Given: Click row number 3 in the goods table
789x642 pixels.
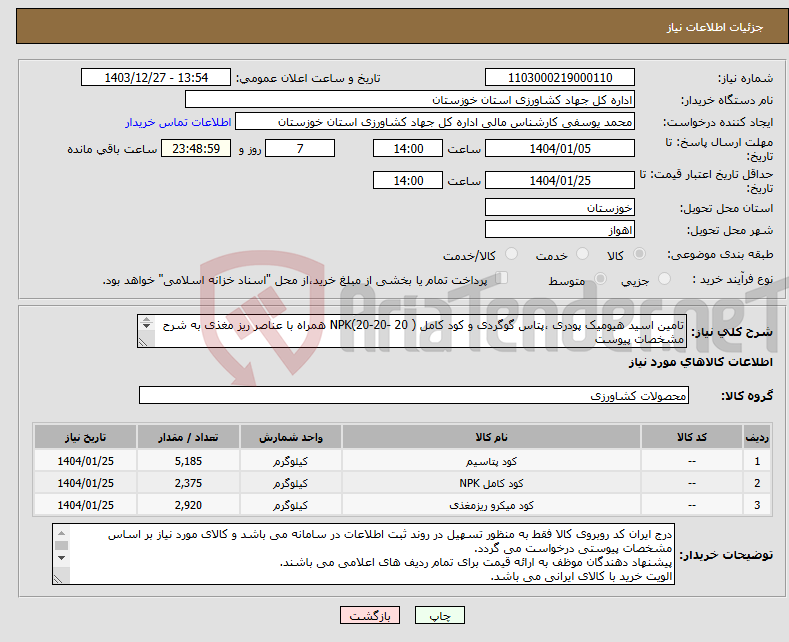Looking at the screenshot, I should pos(757,506).
